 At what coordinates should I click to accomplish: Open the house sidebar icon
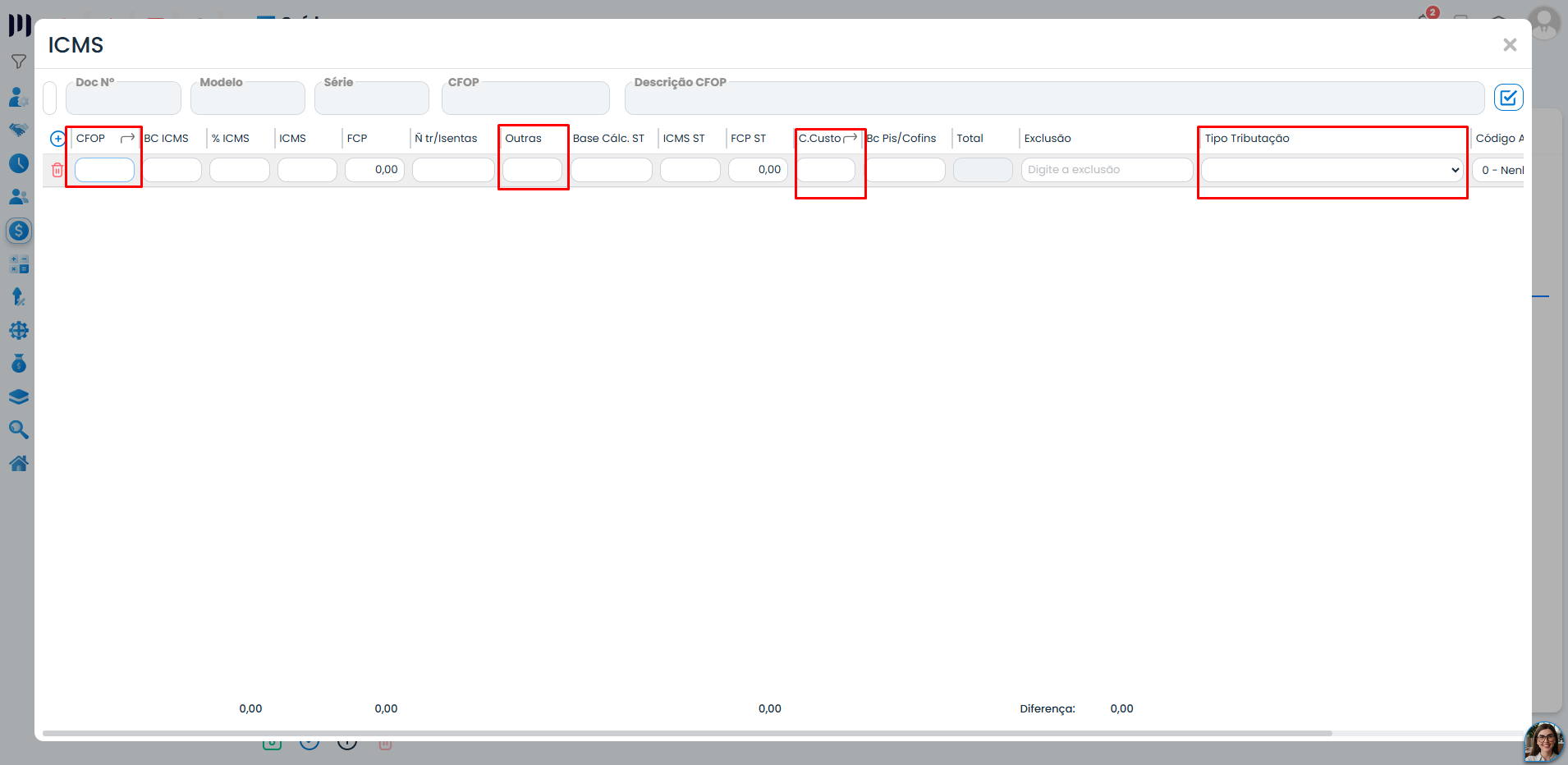click(x=18, y=463)
